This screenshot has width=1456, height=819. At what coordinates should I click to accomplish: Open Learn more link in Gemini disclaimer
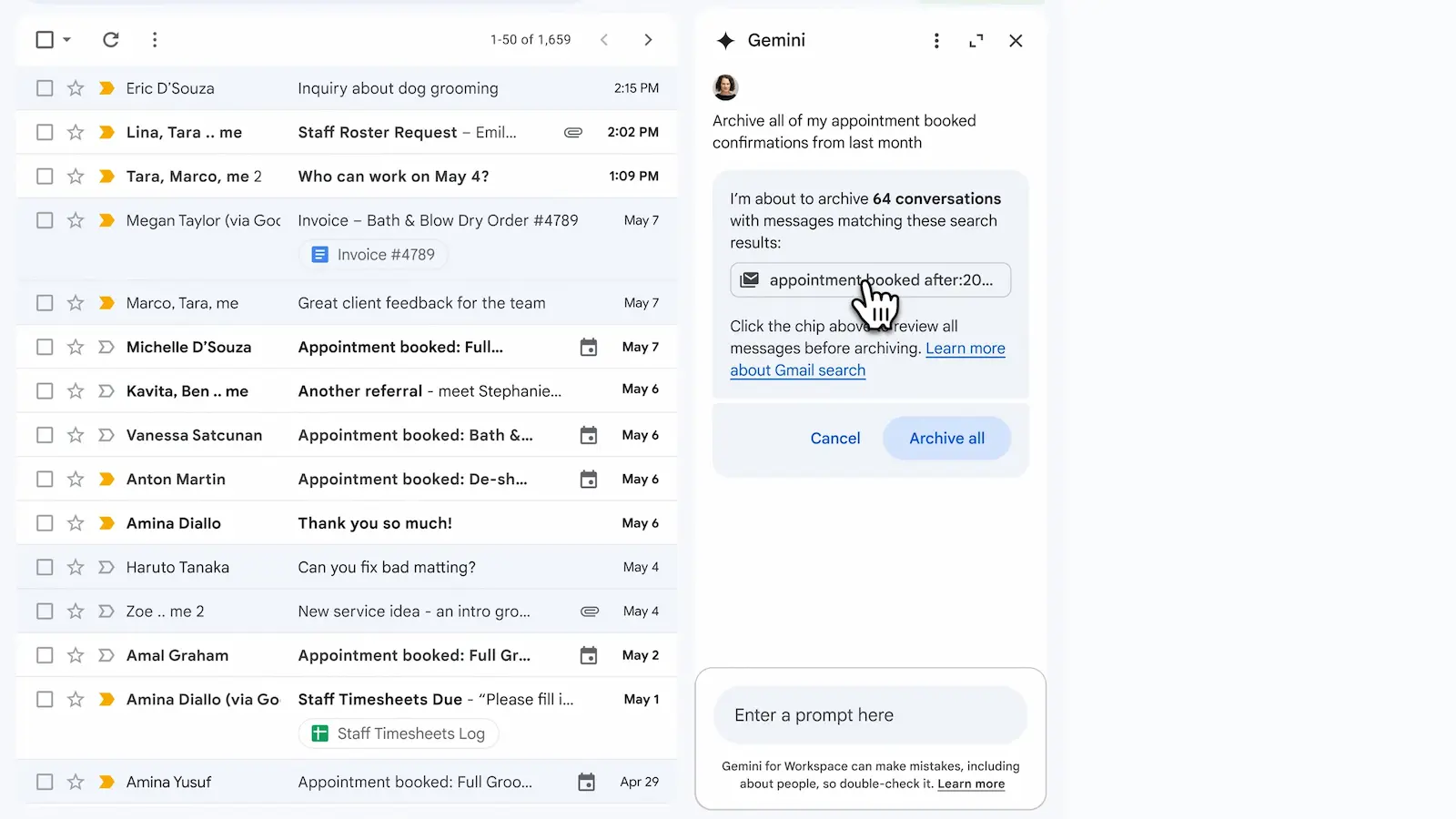[971, 784]
